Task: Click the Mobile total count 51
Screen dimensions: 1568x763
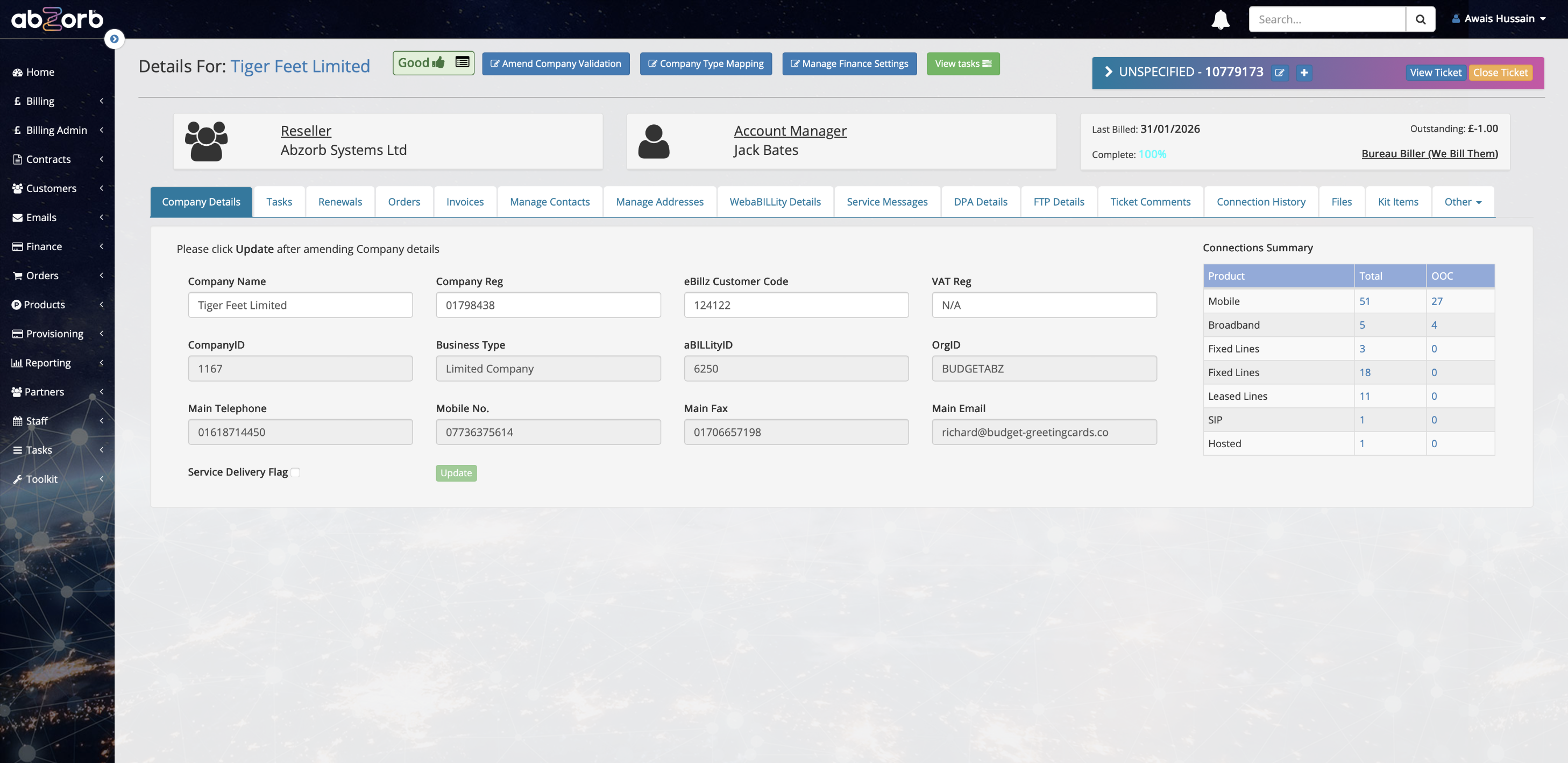Action: (x=1364, y=301)
